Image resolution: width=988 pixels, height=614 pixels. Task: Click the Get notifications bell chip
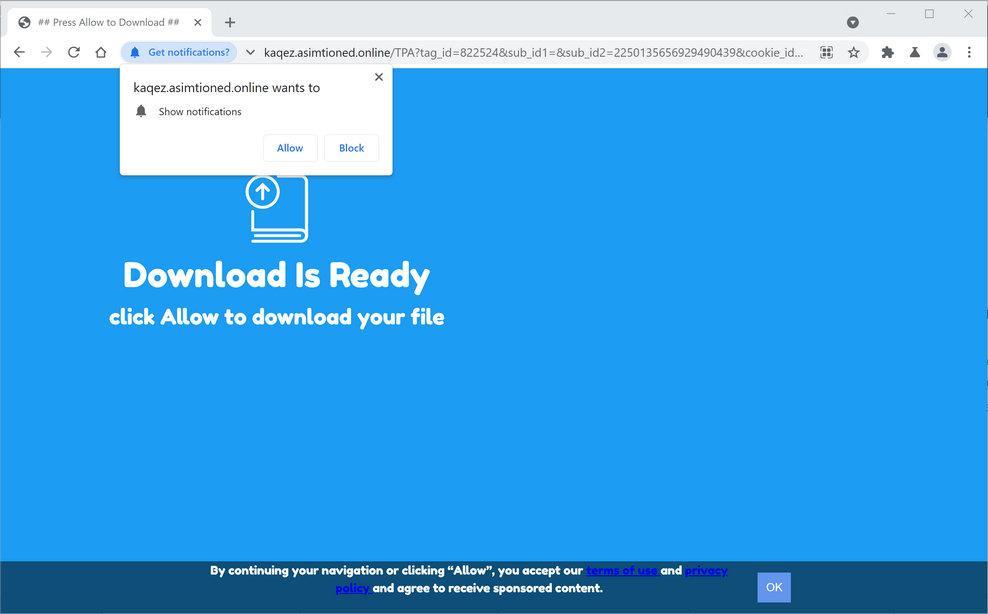(178, 52)
